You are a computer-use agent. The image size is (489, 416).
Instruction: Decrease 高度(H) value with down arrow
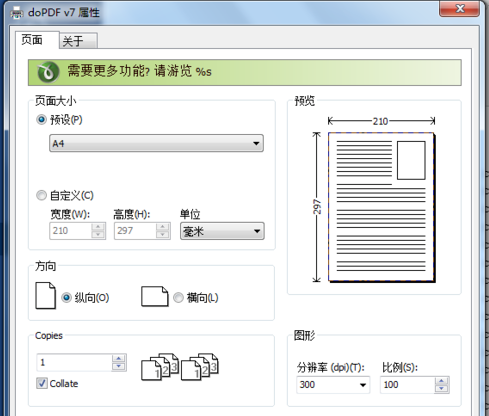pyautogui.click(x=163, y=235)
